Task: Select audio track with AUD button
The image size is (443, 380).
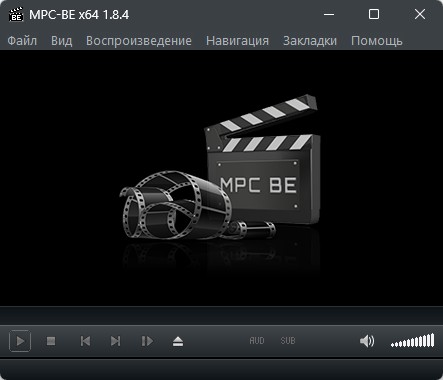Action: (257, 341)
